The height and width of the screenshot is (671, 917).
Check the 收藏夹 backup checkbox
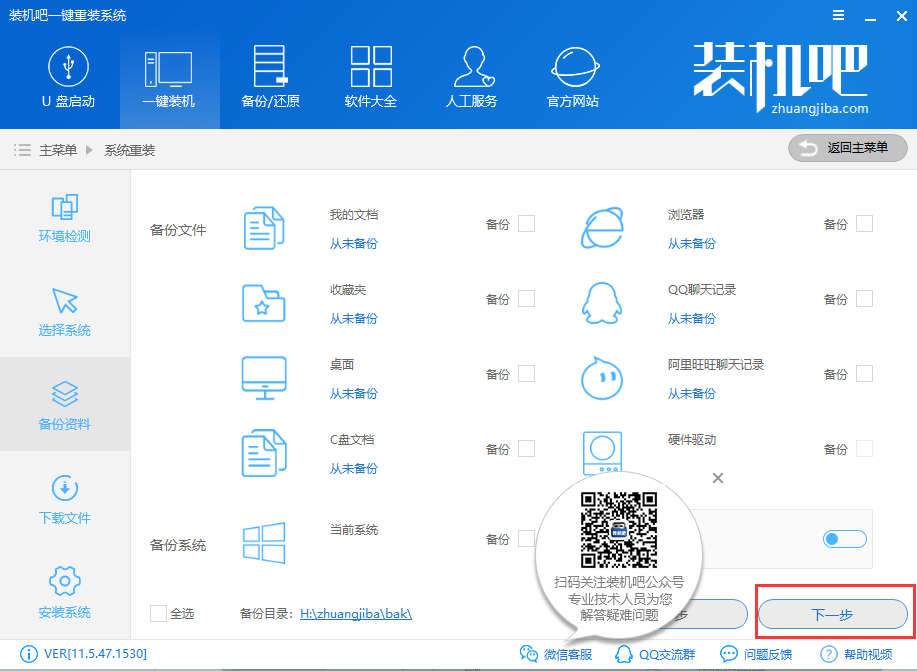[x=526, y=298]
